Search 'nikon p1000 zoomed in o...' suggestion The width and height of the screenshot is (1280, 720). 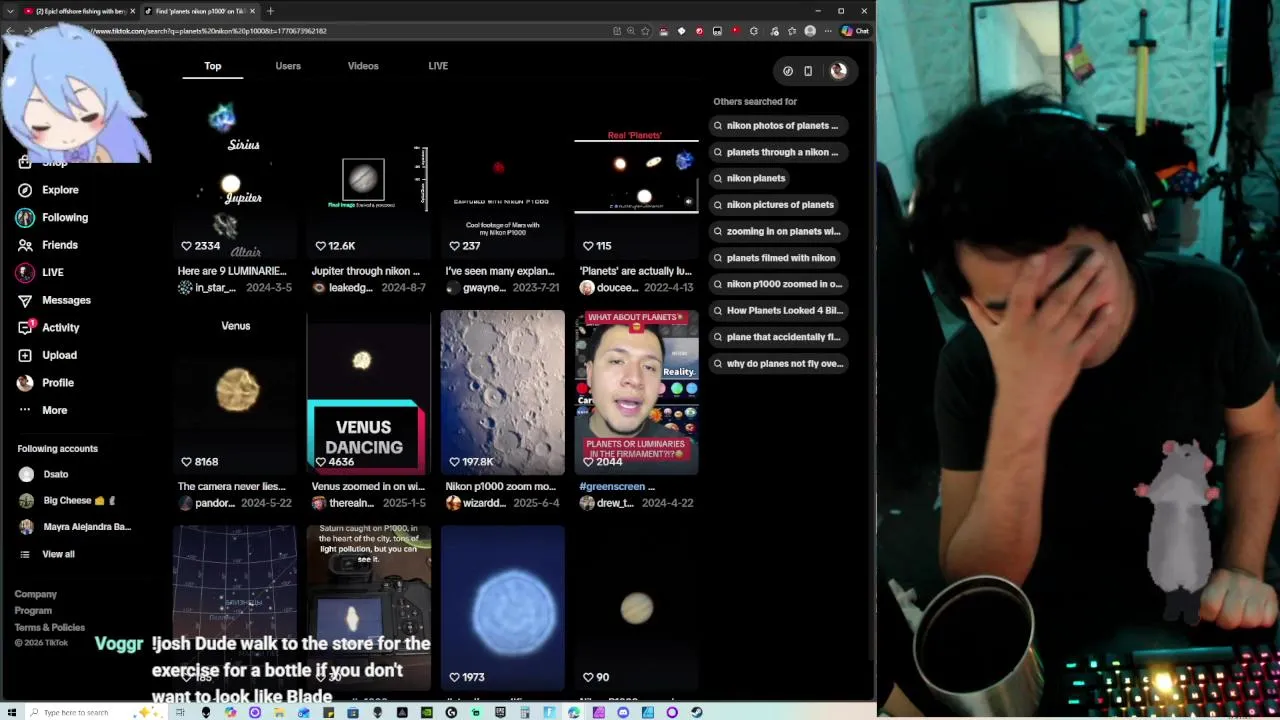(x=779, y=284)
